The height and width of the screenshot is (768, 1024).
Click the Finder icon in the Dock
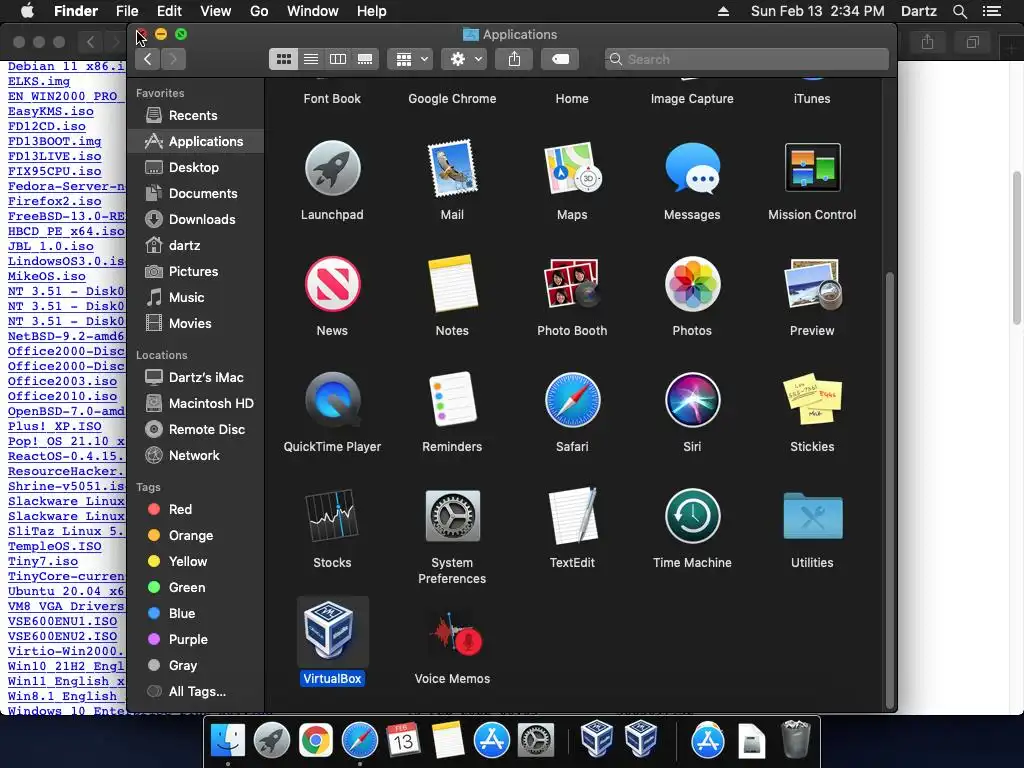[x=227, y=741]
